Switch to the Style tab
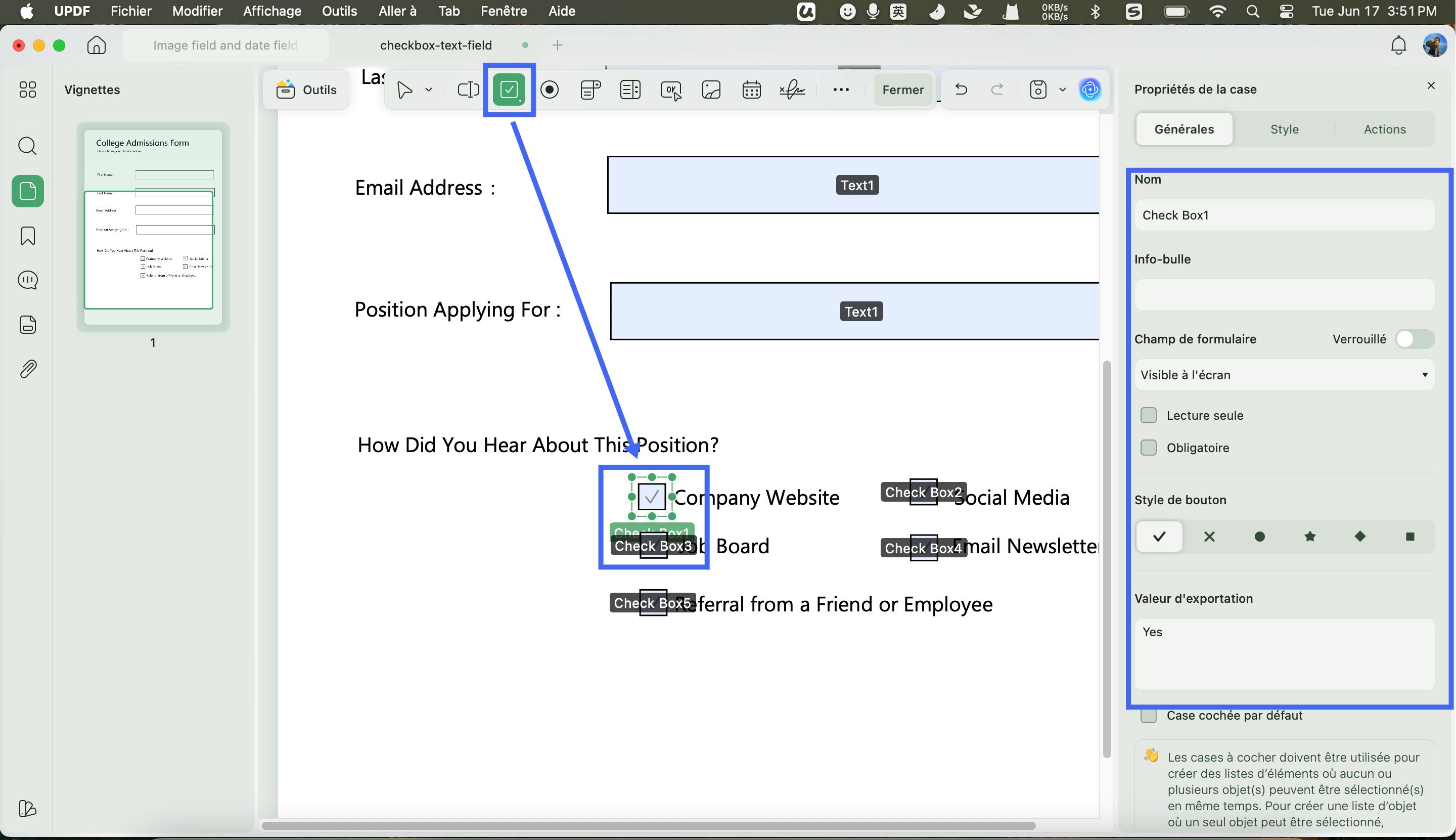 click(x=1284, y=129)
